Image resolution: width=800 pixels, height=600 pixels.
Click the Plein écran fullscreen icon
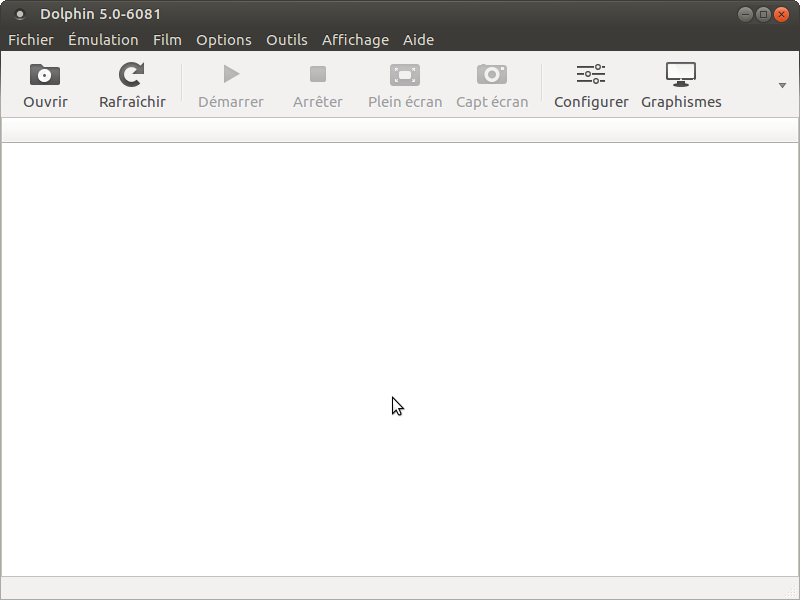point(405,75)
